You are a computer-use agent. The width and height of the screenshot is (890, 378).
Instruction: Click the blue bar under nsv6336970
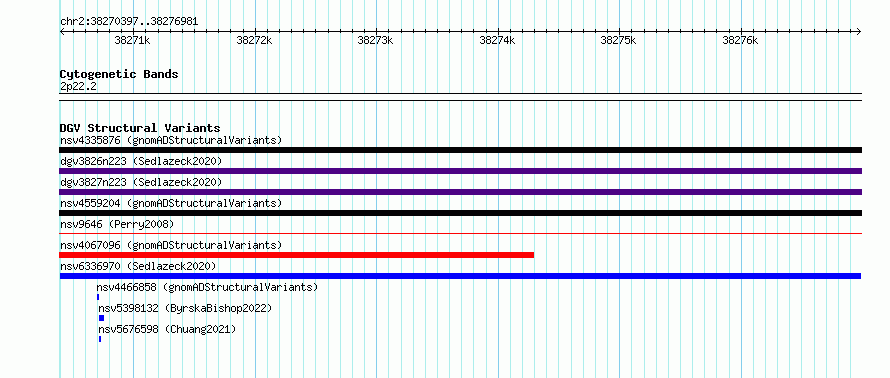point(460,276)
